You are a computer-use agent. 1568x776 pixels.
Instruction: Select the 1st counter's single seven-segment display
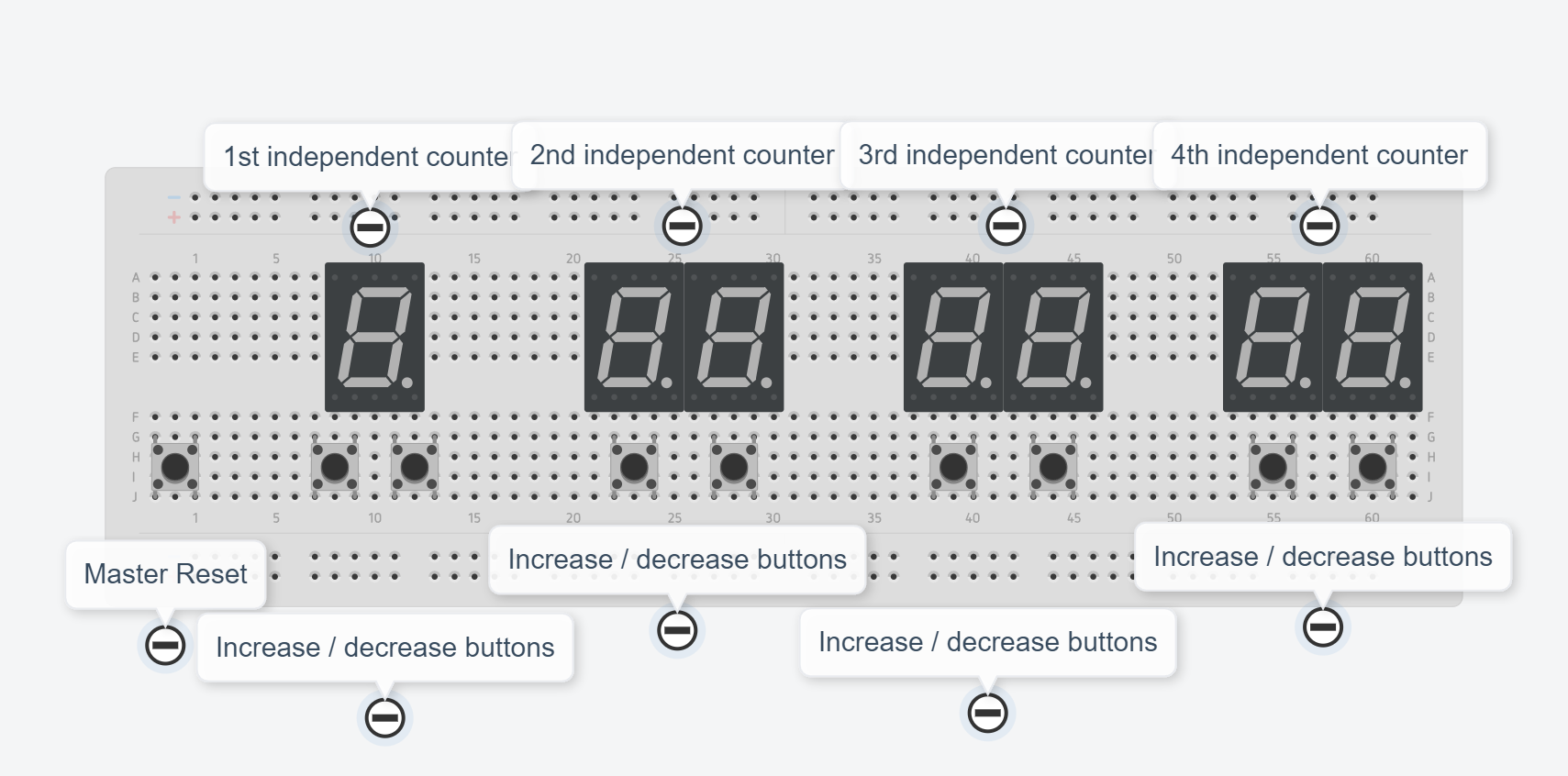[374, 337]
